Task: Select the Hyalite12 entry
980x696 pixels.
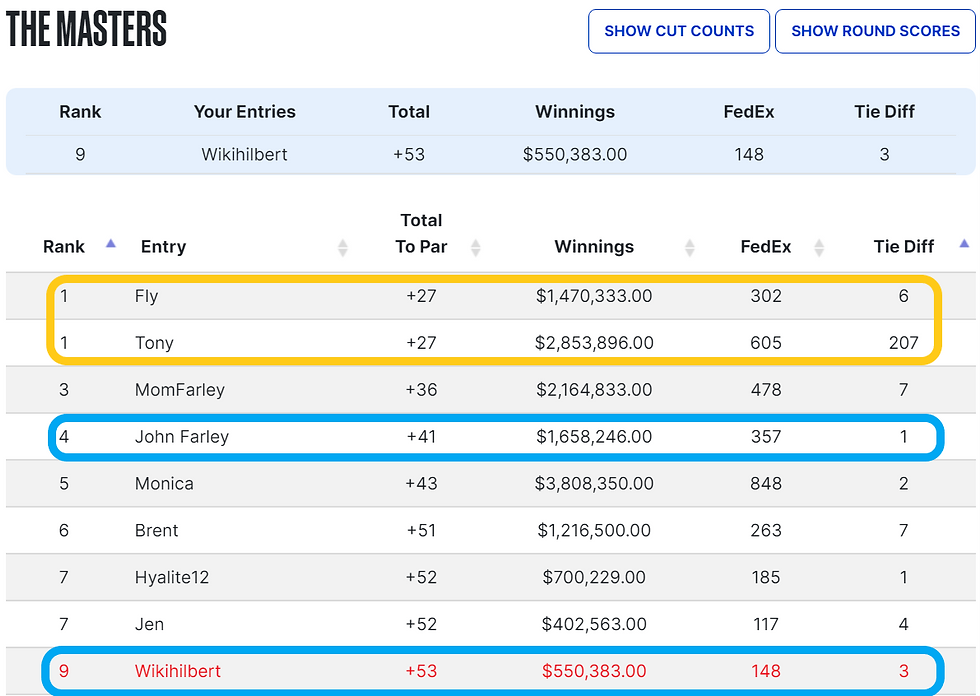Action: (x=174, y=578)
